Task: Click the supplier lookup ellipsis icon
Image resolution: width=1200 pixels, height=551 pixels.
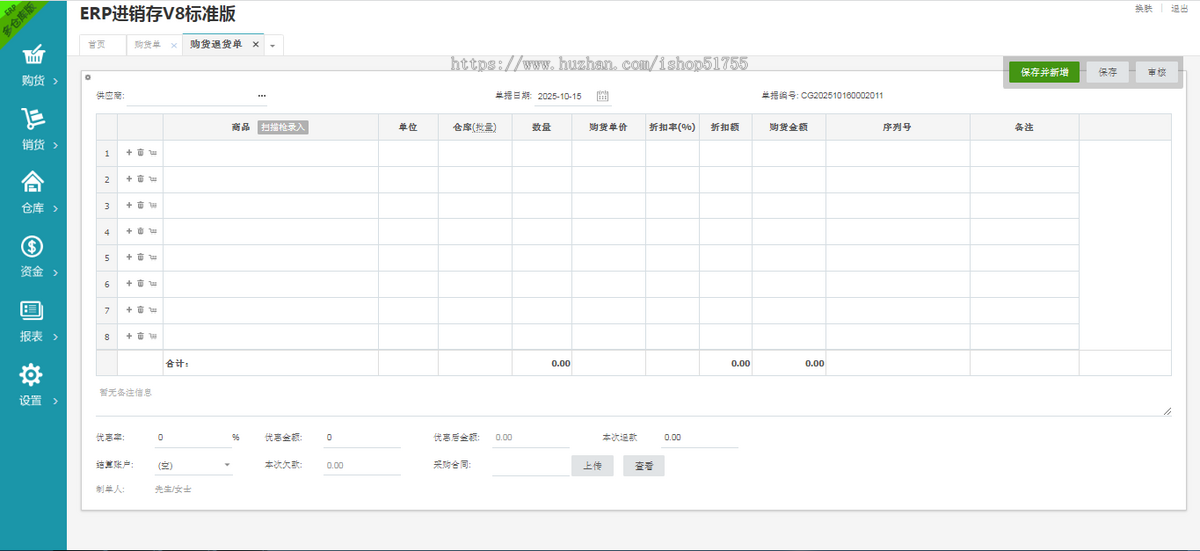Action: tap(262, 96)
